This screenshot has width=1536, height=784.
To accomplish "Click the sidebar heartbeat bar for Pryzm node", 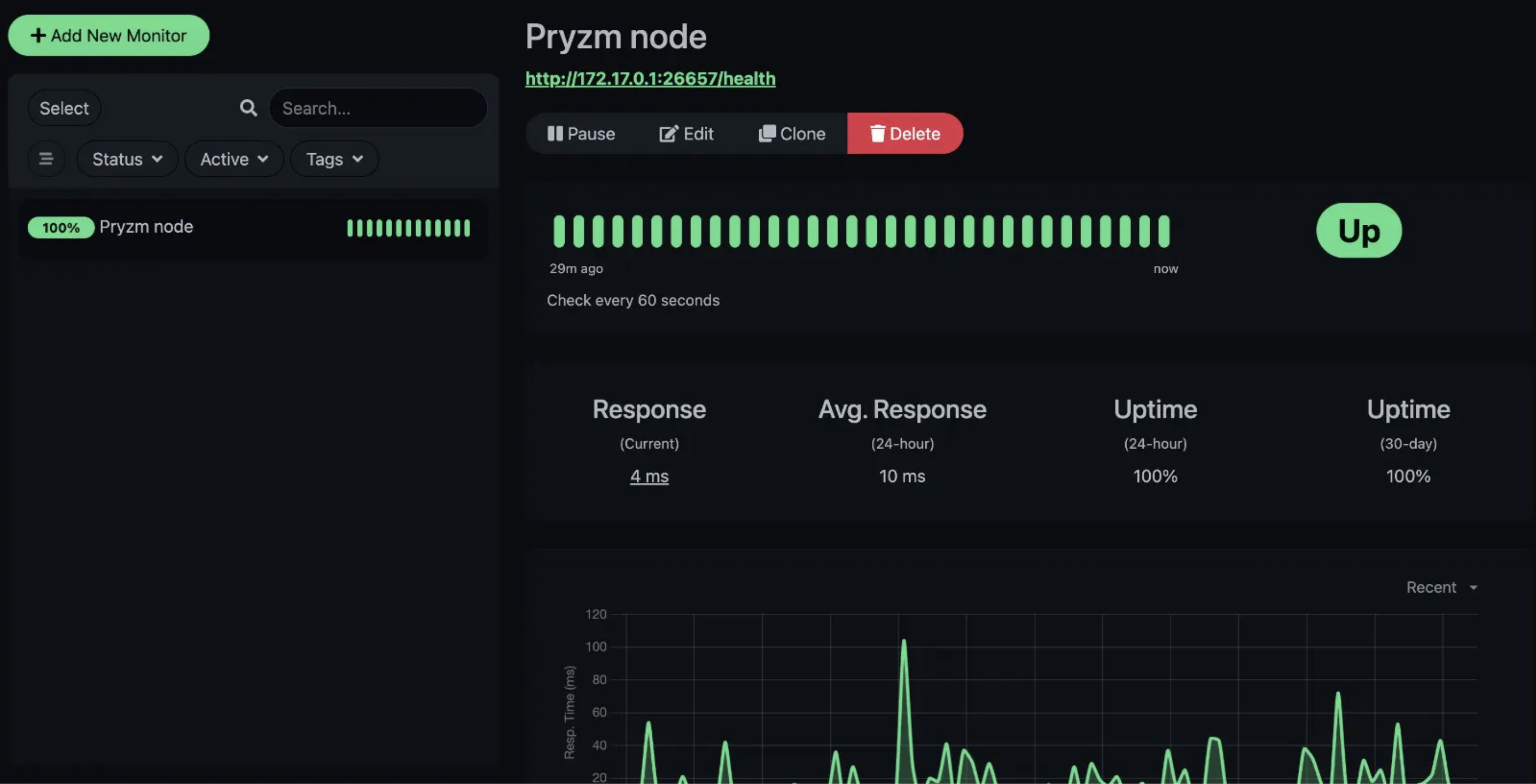I will click(408, 228).
